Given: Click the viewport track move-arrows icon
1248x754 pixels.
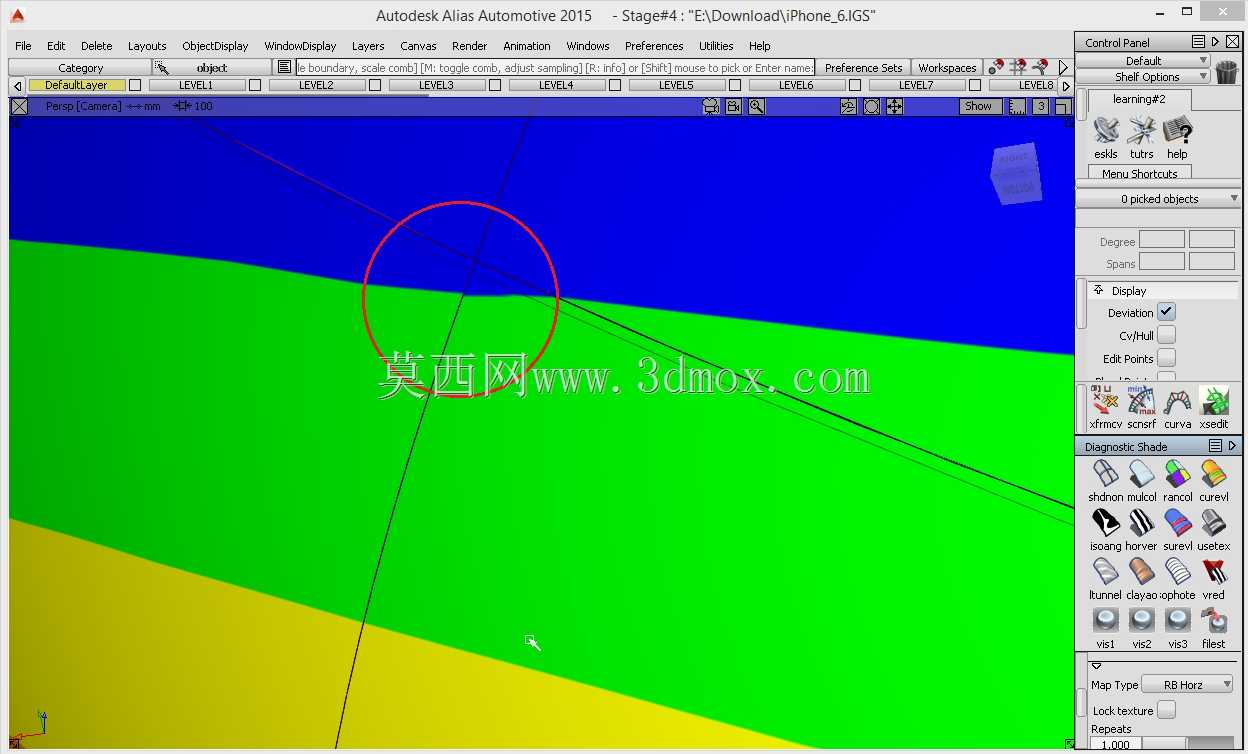Looking at the screenshot, I should pyautogui.click(x=894, y=106).
